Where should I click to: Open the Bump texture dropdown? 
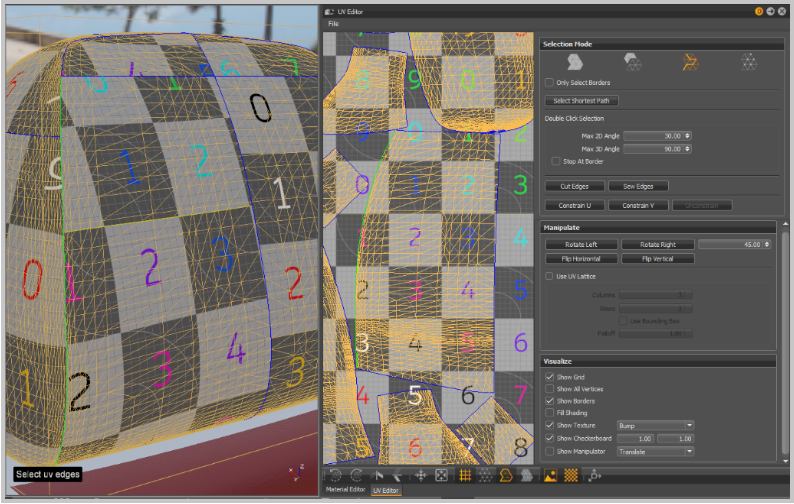[x=655, y=425]
